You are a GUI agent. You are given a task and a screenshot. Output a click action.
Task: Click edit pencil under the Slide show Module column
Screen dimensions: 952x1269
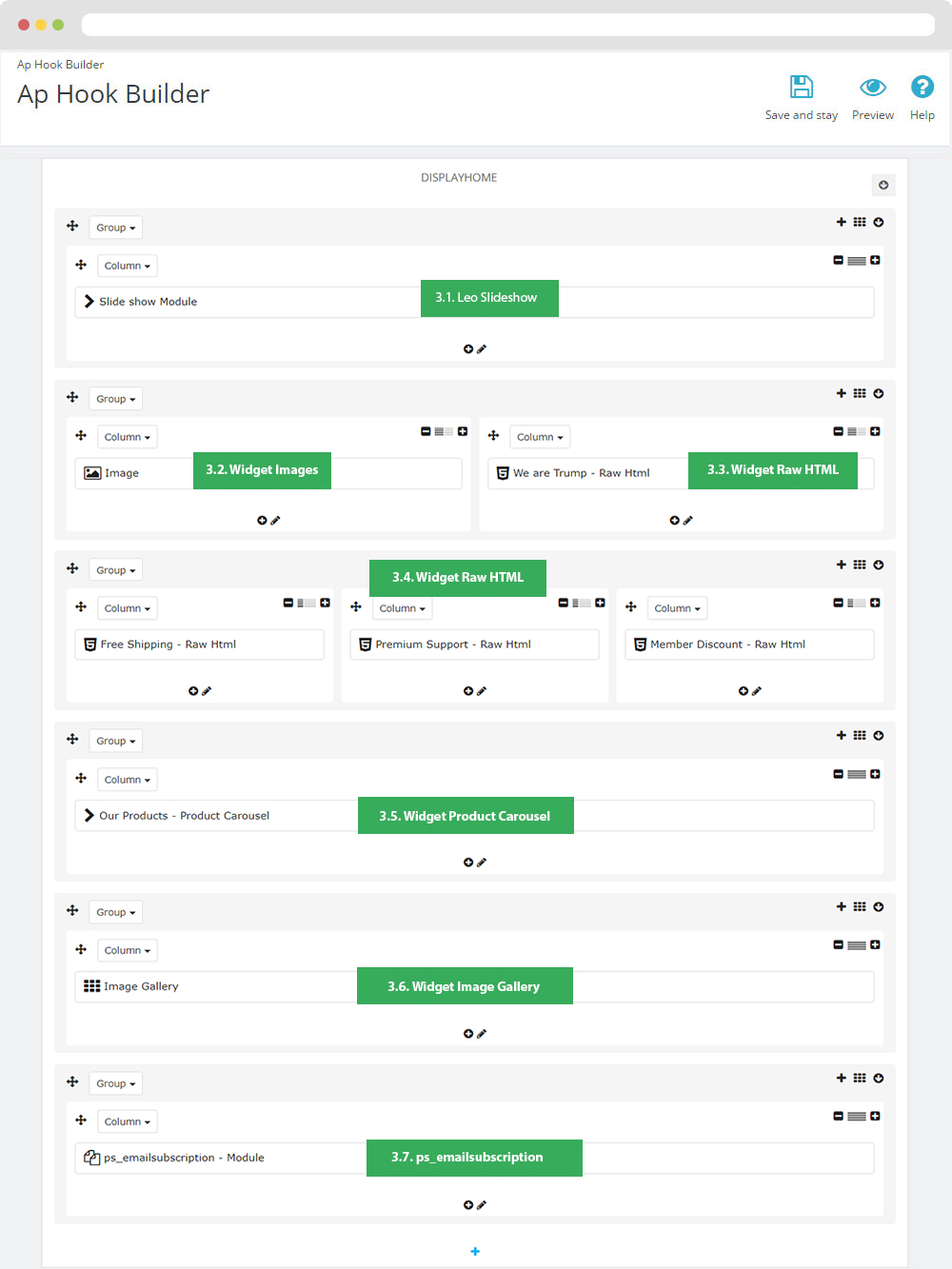482,349
